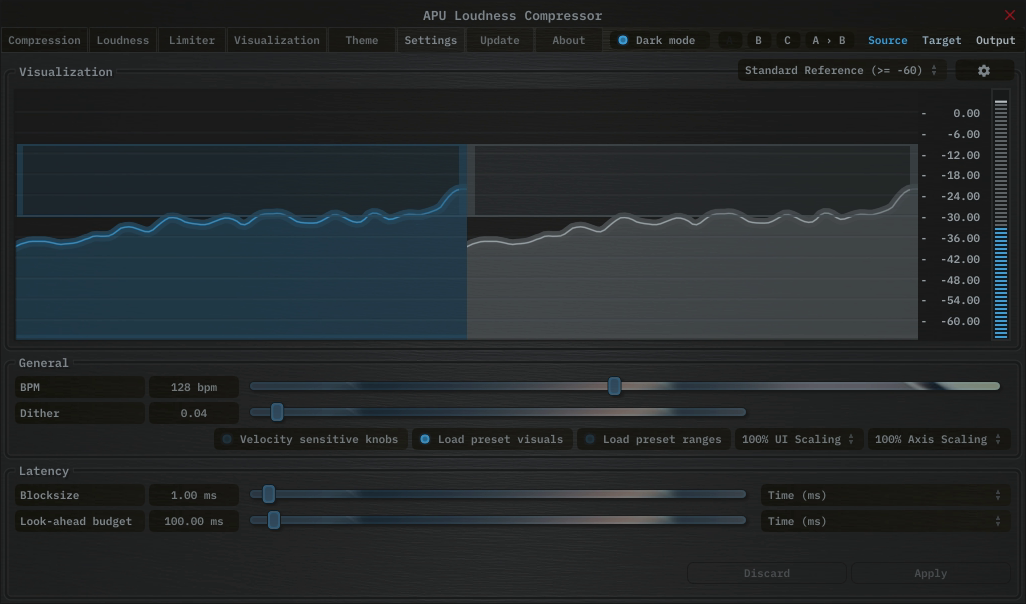Open Standard Reference dropdown
This screenshot has height=604, width=1026.
tap(841, 71)
